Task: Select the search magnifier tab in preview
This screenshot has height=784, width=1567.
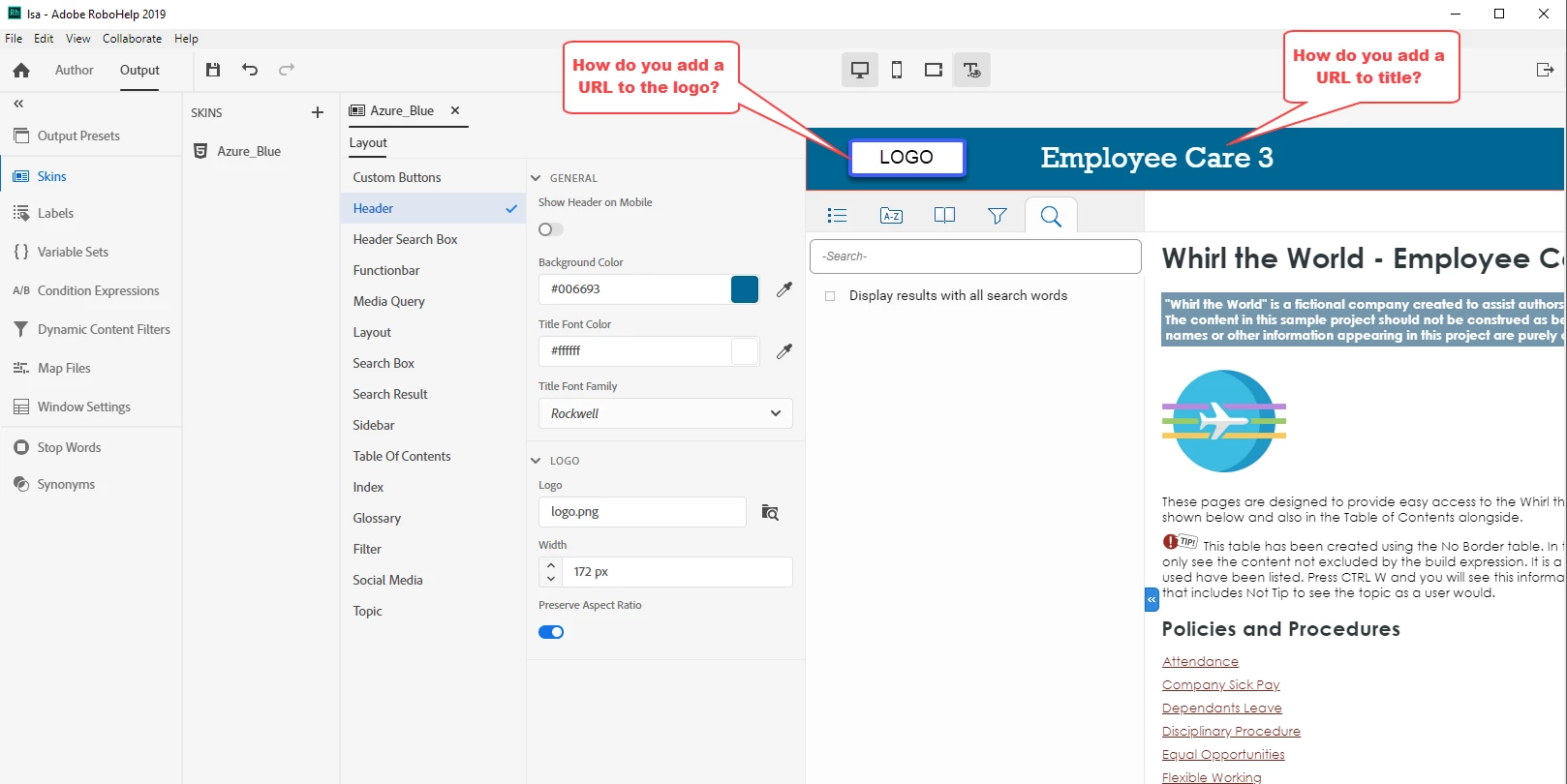Action: tap(1051, 216)
